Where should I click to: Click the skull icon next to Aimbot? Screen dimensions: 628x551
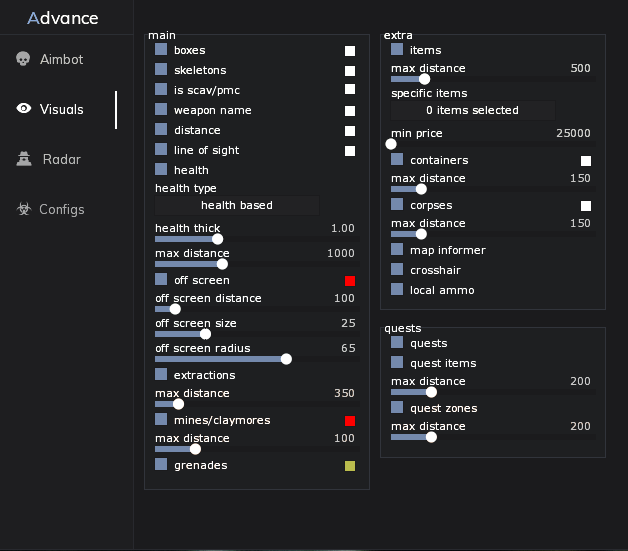24,59
